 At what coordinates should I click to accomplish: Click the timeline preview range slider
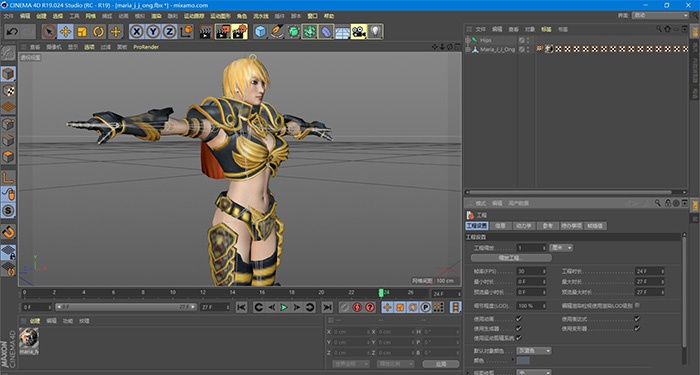126,307
